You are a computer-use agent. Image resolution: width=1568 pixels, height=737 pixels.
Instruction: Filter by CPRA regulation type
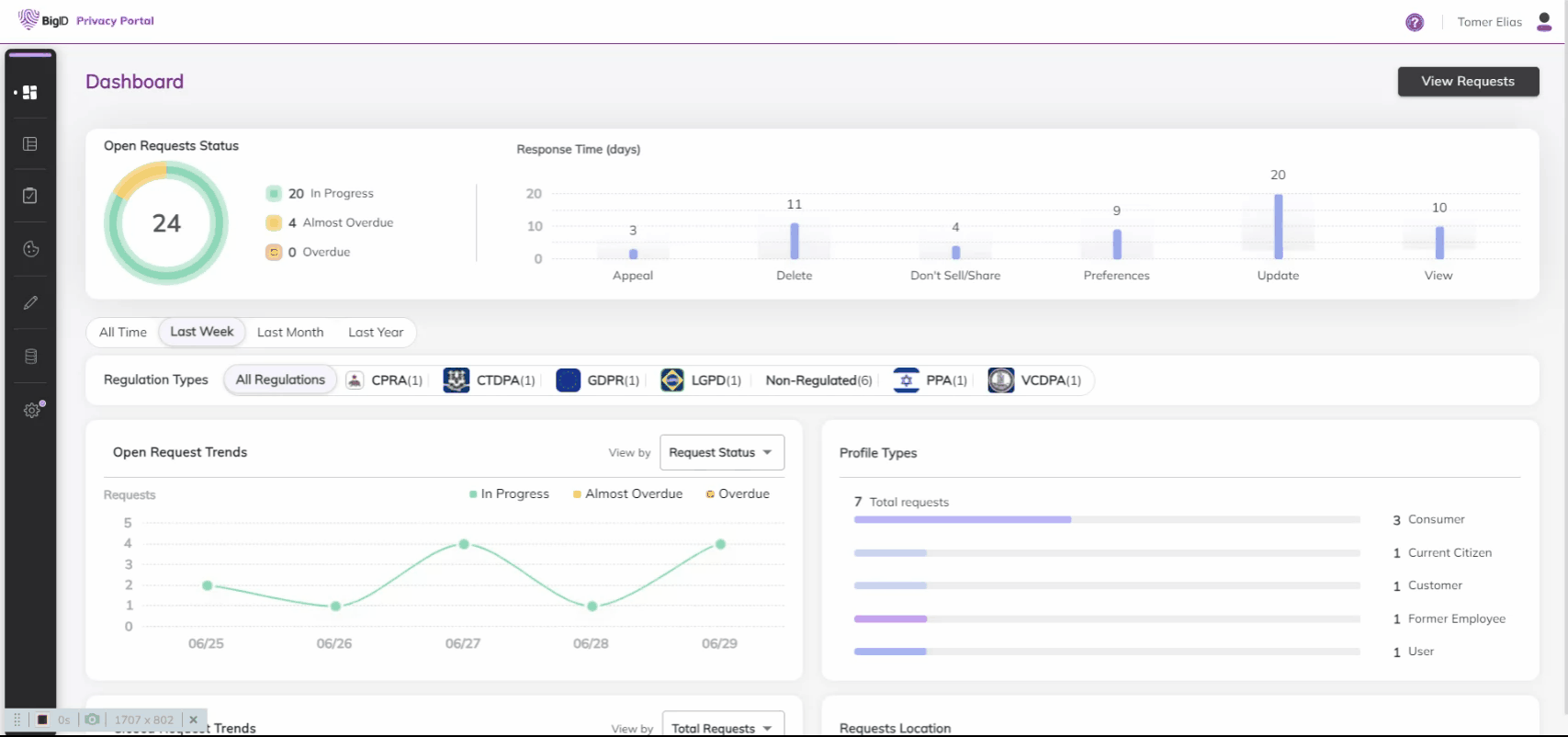click(x=385, y=380)
